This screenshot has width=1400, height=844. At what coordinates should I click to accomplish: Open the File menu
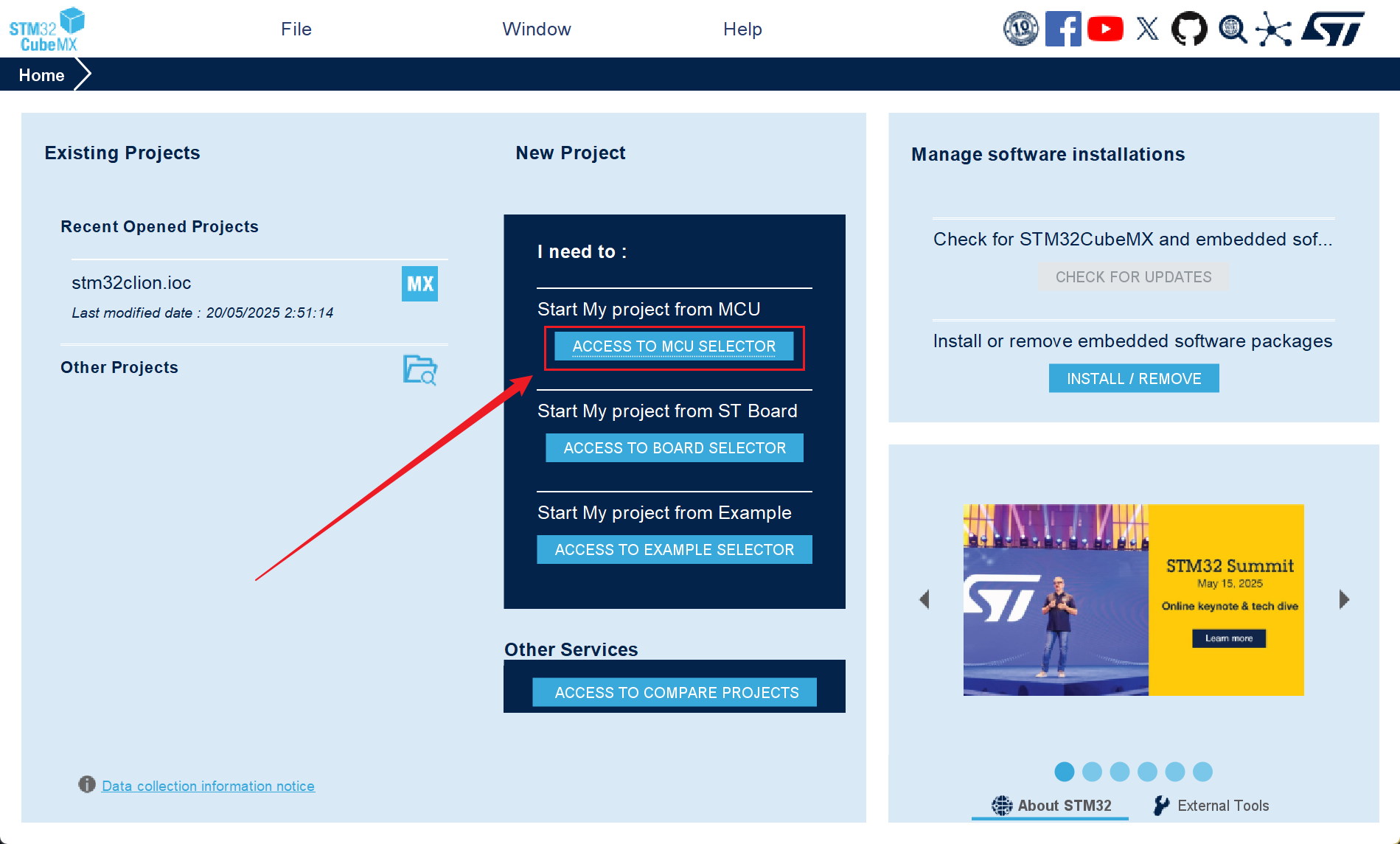click(296, 29)
